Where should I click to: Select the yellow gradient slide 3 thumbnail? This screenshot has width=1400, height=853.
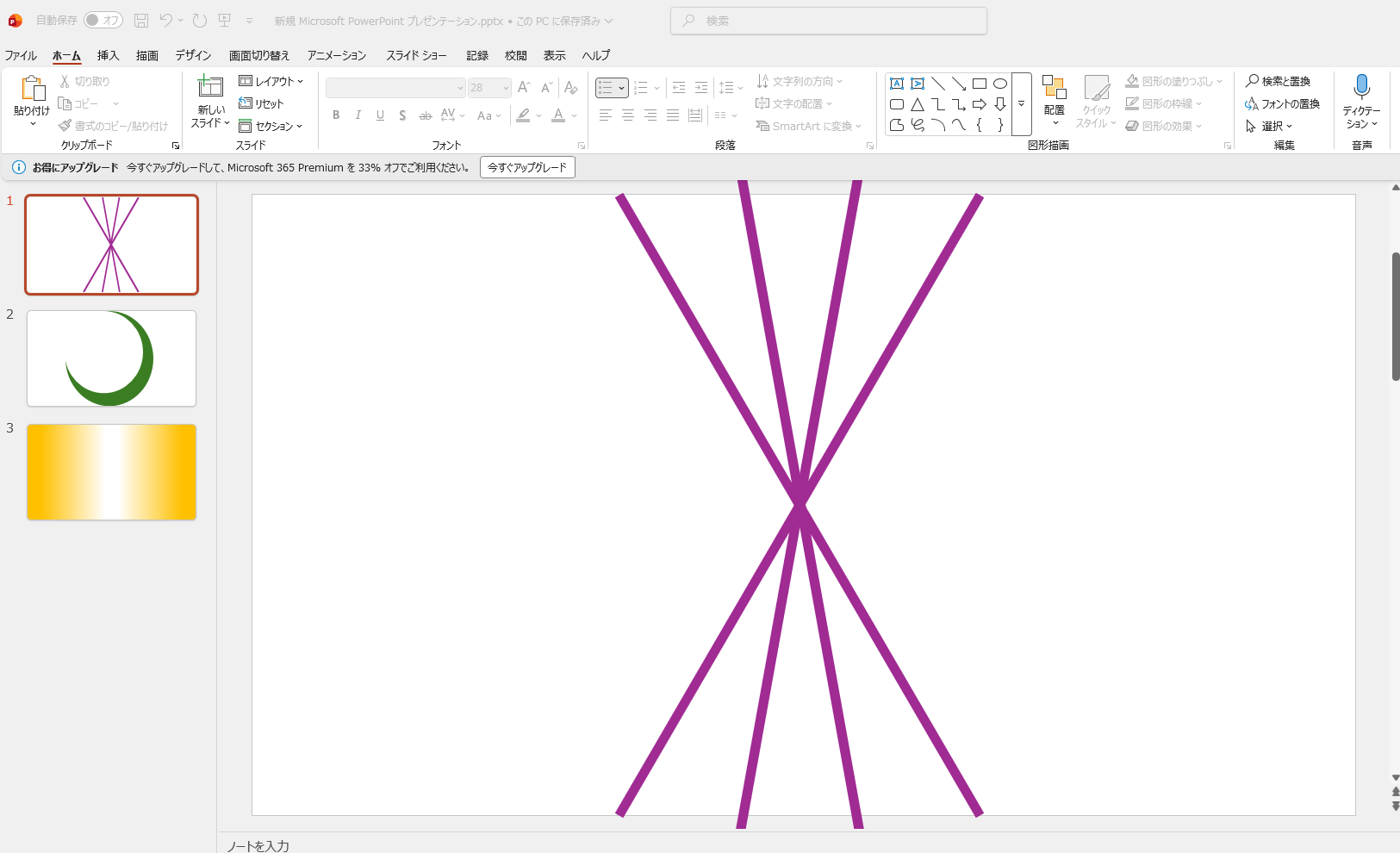click(x=112, y=472)
